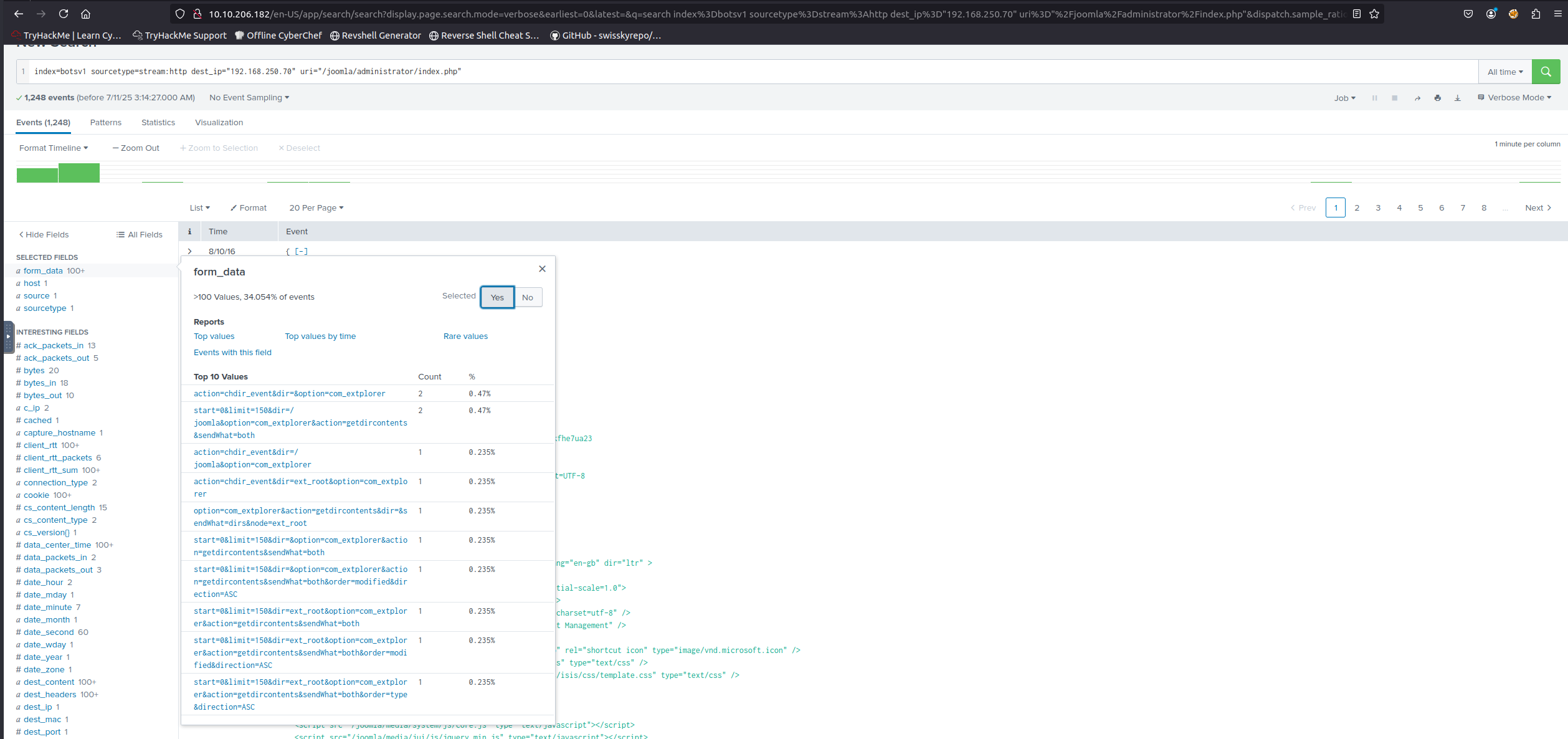This screenshot has width=1568, height=739.
Task: Click the Top values report link
Action: coord(214,336)
